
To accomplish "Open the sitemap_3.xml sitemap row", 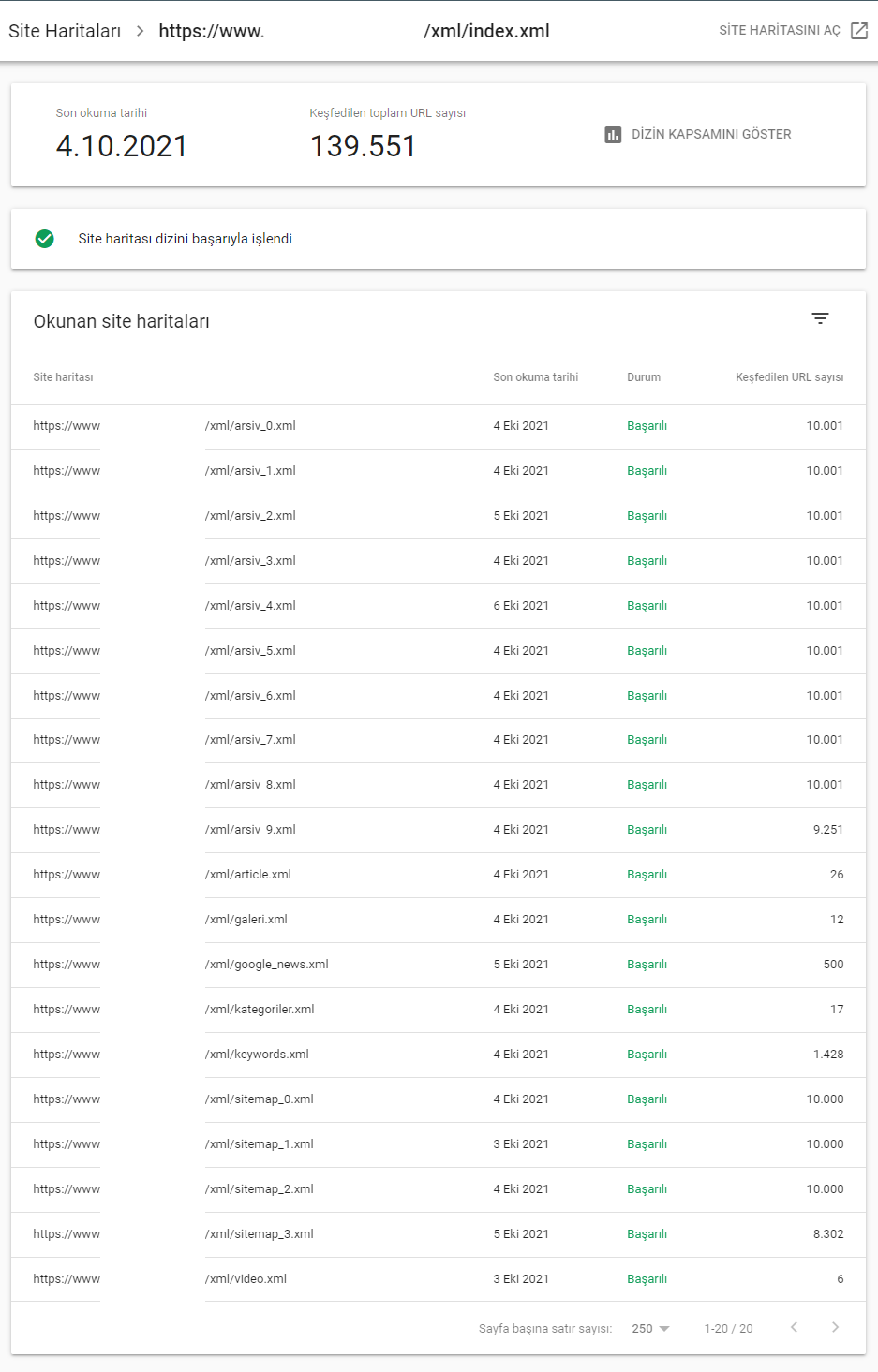I will (259, 1234).
